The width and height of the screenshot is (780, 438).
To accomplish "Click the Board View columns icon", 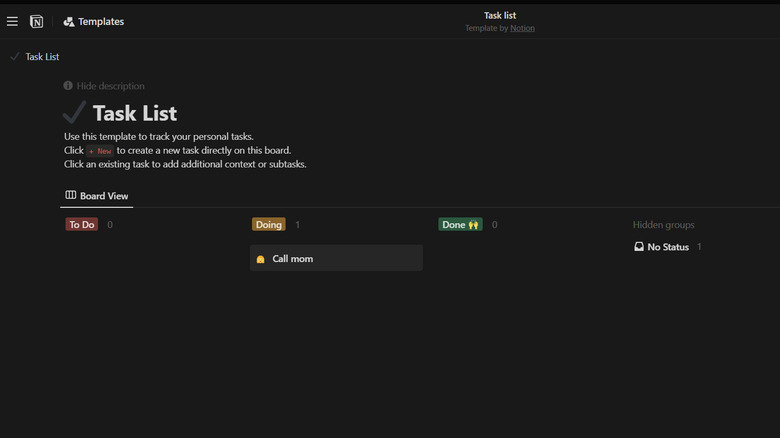I will tap(71, 195).
